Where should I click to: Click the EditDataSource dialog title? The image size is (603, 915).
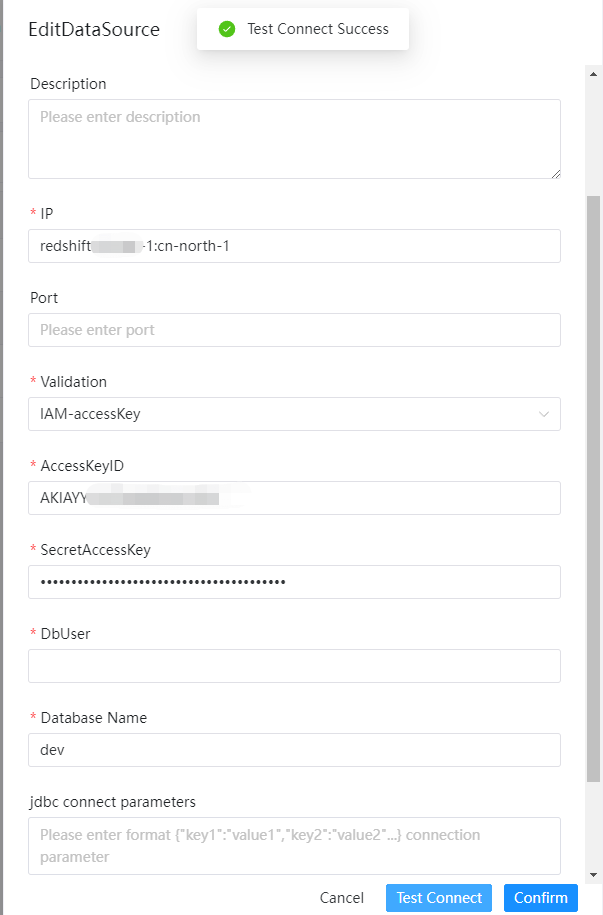coord(94,29)
